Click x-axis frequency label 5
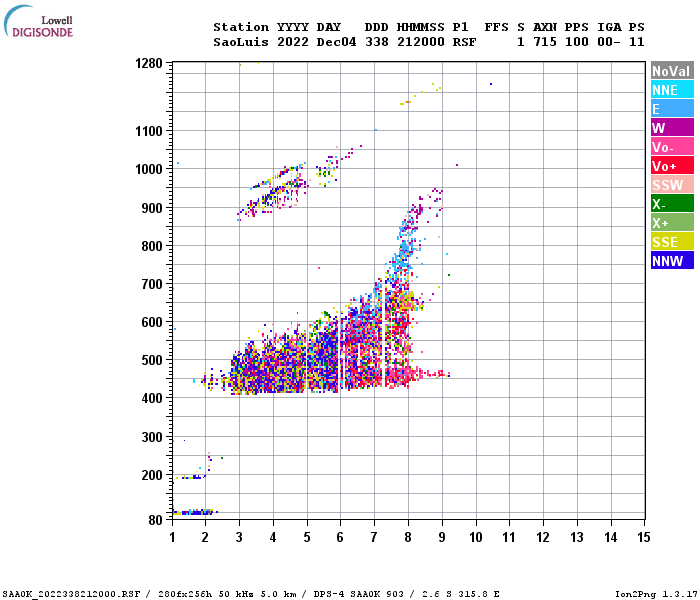 pos(307,537)
